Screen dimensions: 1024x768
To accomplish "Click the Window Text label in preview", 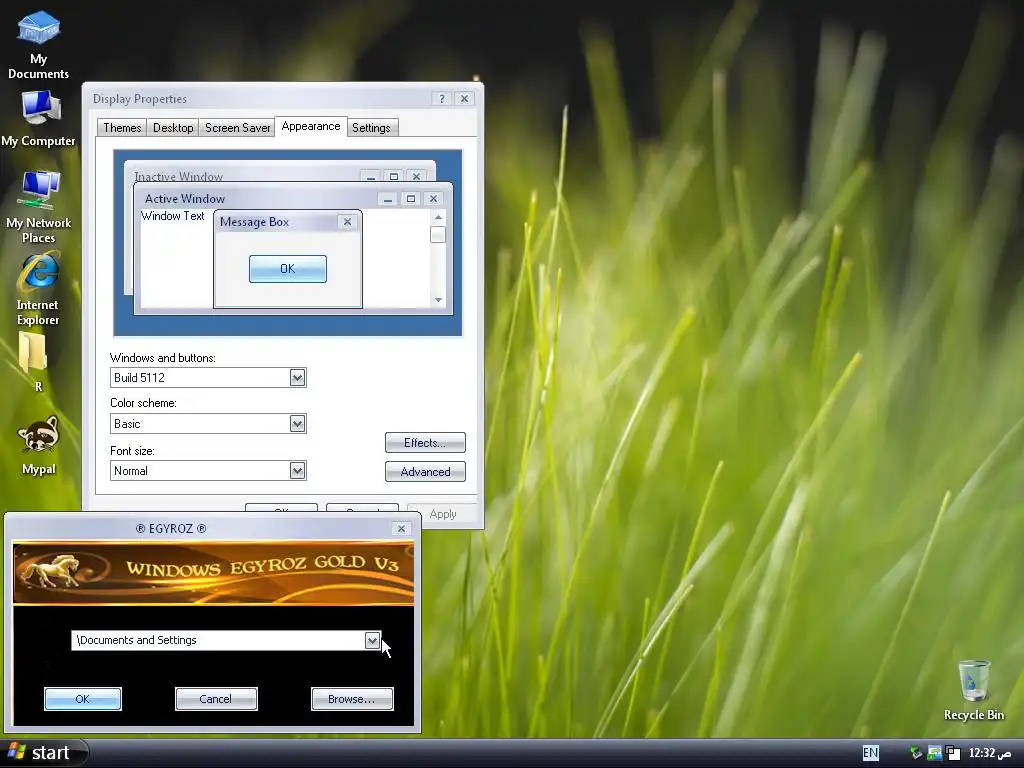I will (x=172, y=216).
